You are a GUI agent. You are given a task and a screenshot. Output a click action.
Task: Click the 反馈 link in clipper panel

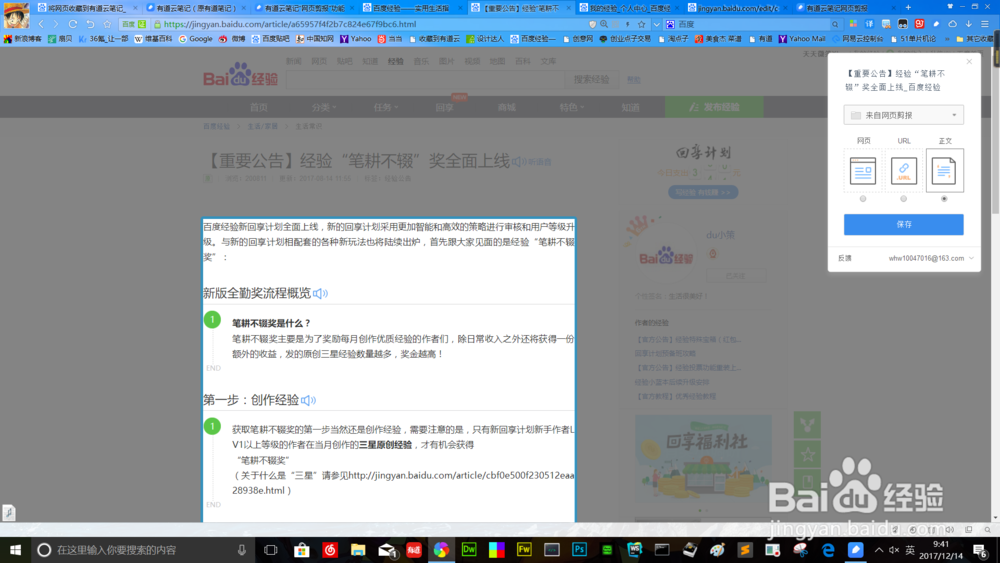pos(844,258)
